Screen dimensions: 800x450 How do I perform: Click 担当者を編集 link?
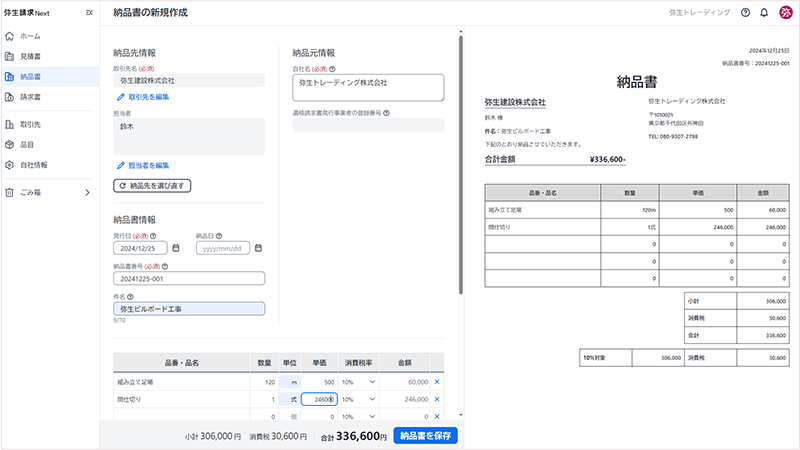click(x=143, y=165)
